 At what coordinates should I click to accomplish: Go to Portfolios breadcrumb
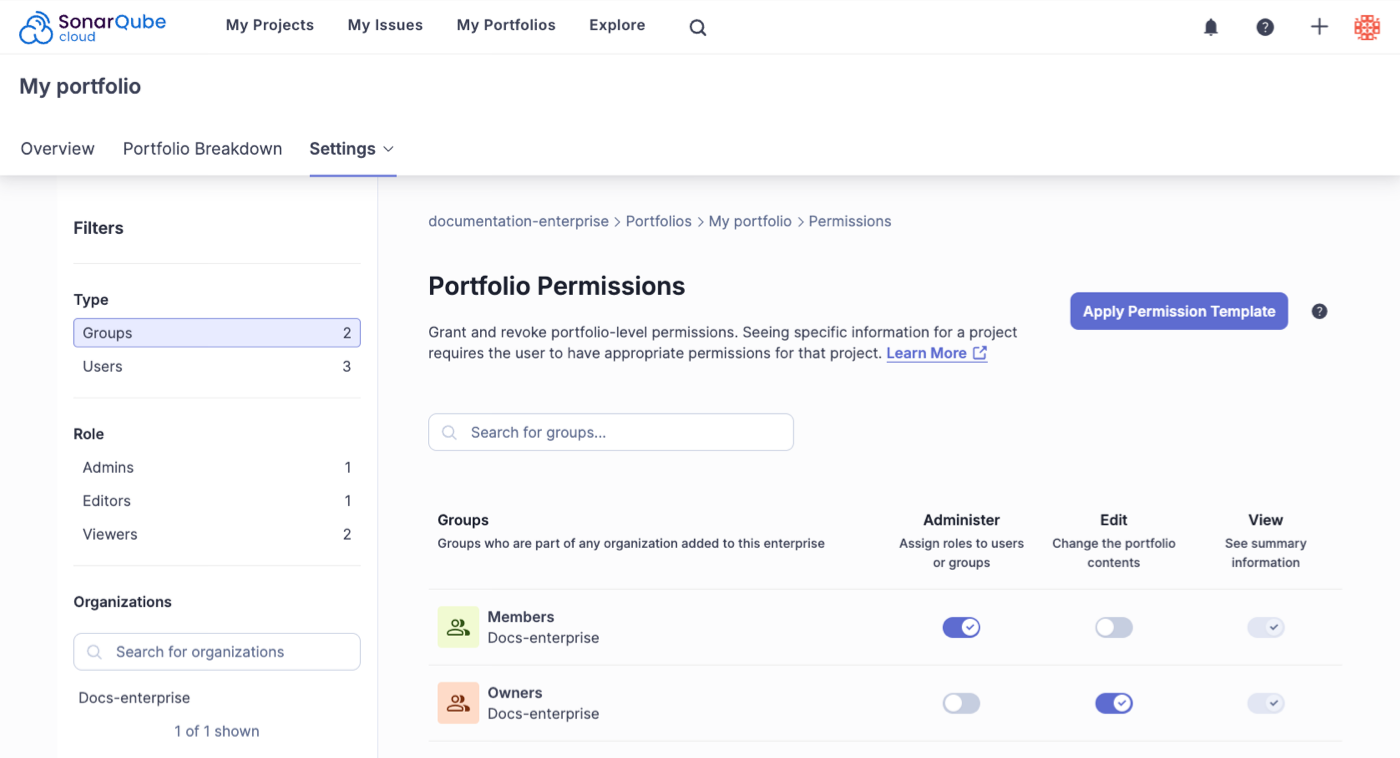tap(659, 221)
